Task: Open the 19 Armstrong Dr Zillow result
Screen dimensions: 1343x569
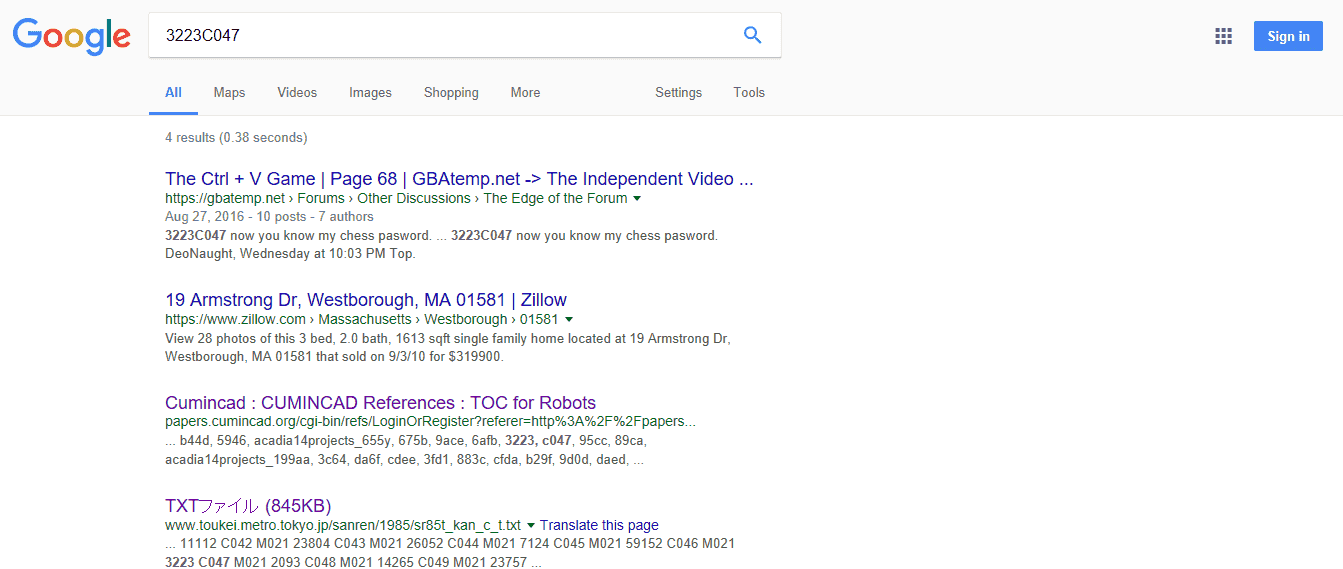Action: tap(366, 300)
